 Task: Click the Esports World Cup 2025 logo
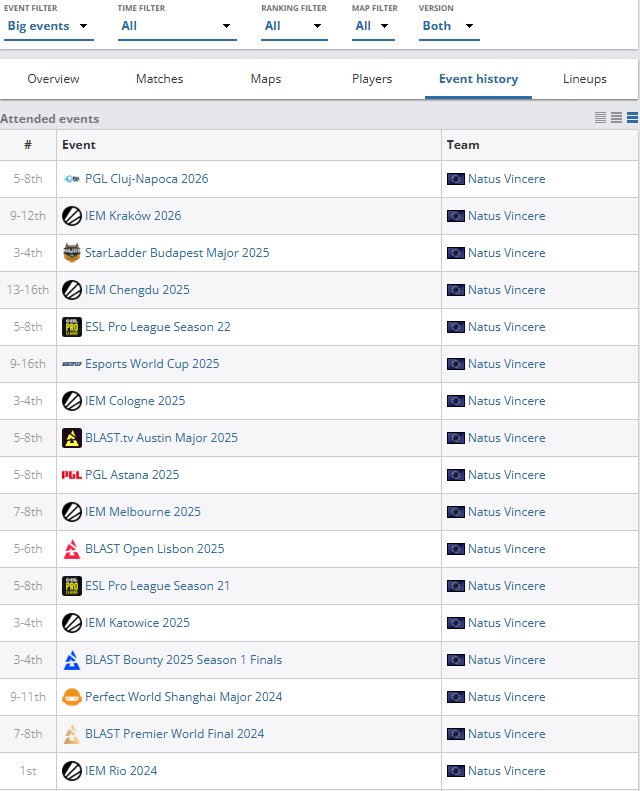click(72, 364)
